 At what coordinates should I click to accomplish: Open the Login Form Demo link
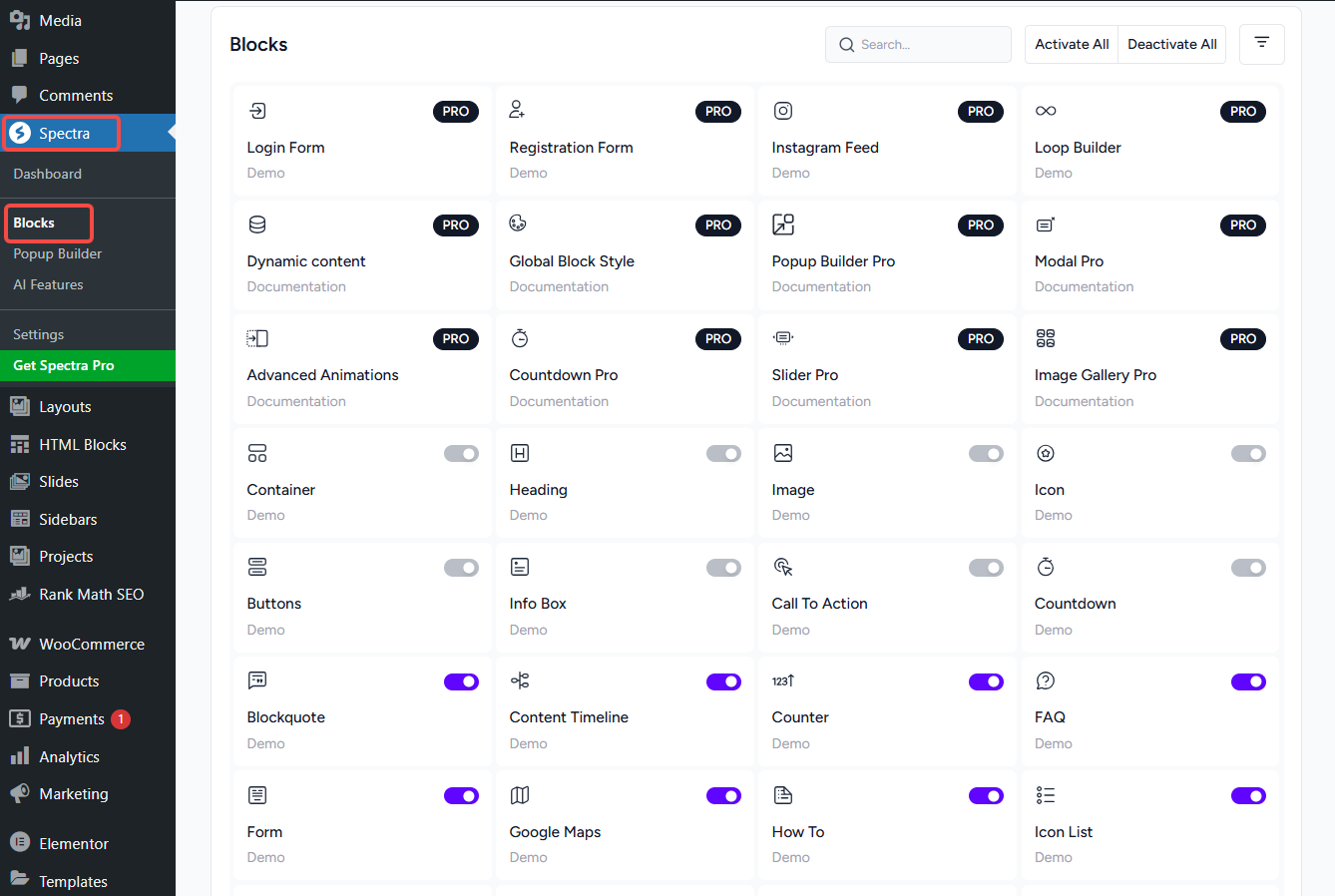pos(266,173)
